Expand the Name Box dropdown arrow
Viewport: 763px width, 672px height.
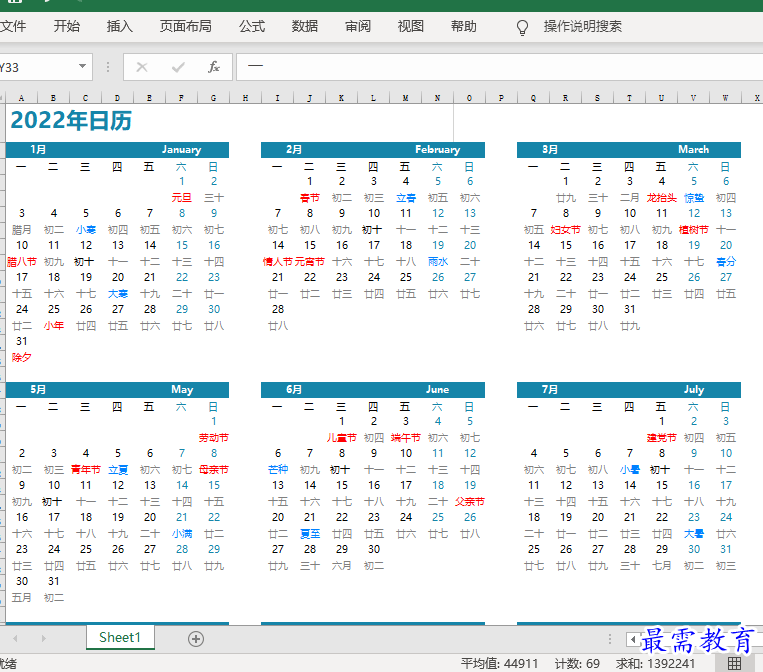tap(82, 66)
